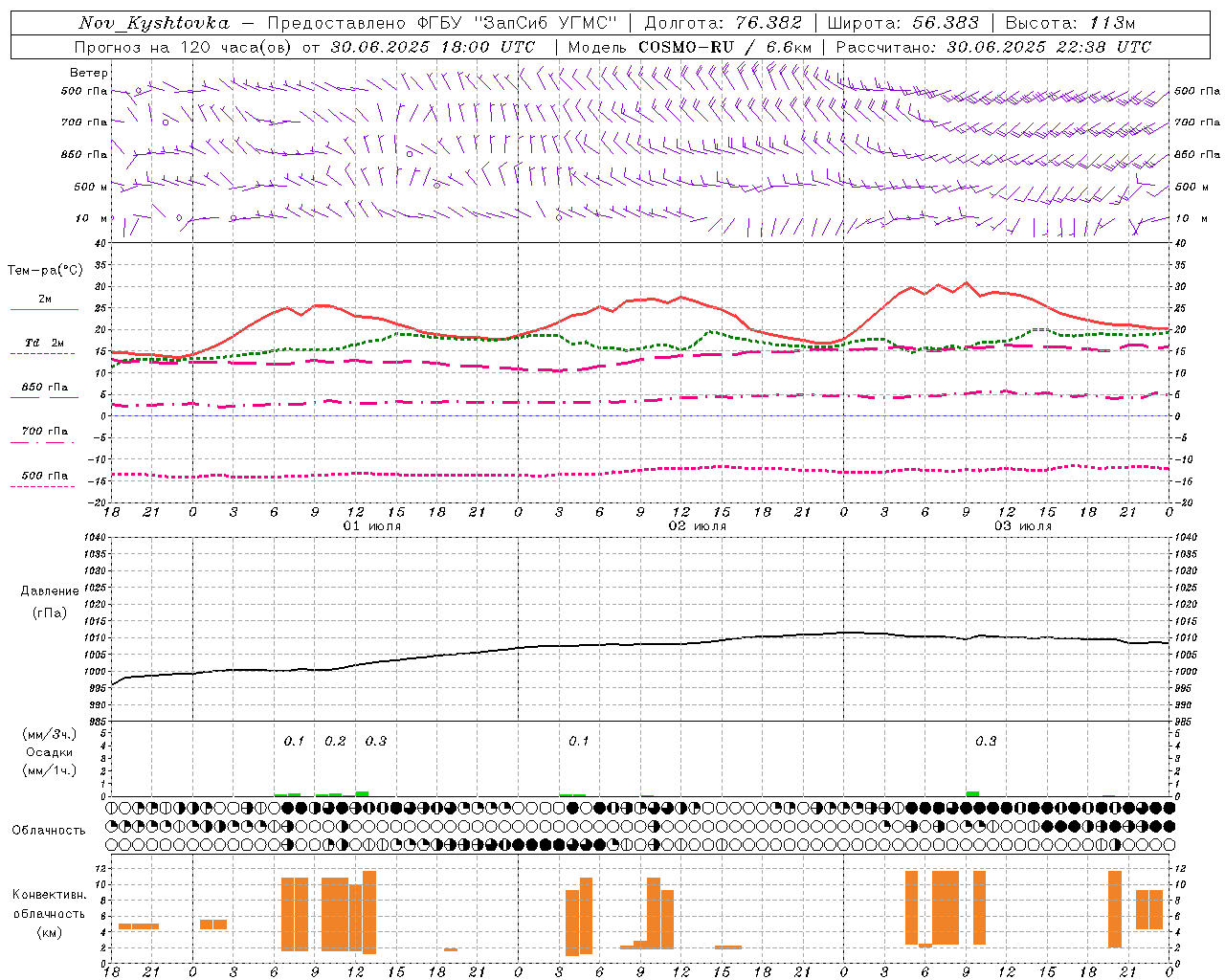Click the 500 гПа dotted legend entry
Viewport: 1225px width, 980px height.
click(x=45, y=476)
